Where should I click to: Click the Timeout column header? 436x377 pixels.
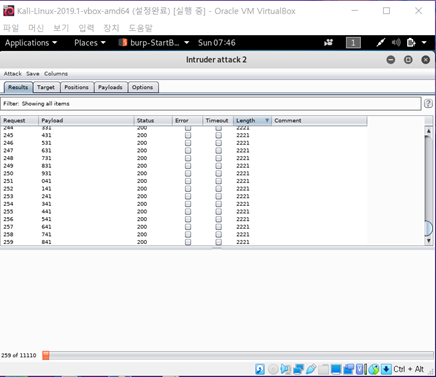coord(218,120)
